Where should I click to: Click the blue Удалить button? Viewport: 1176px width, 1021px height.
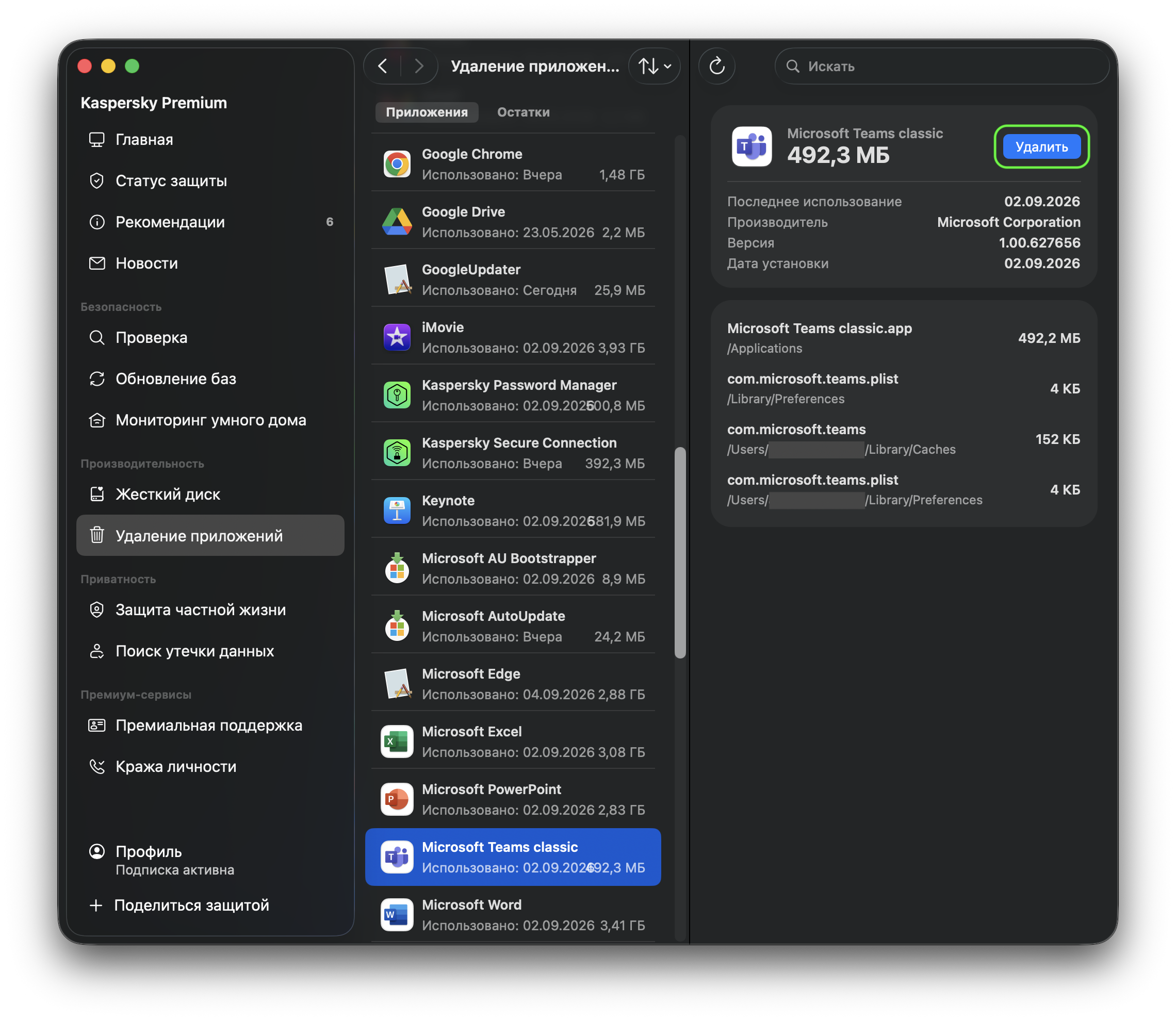point(1041,146)
